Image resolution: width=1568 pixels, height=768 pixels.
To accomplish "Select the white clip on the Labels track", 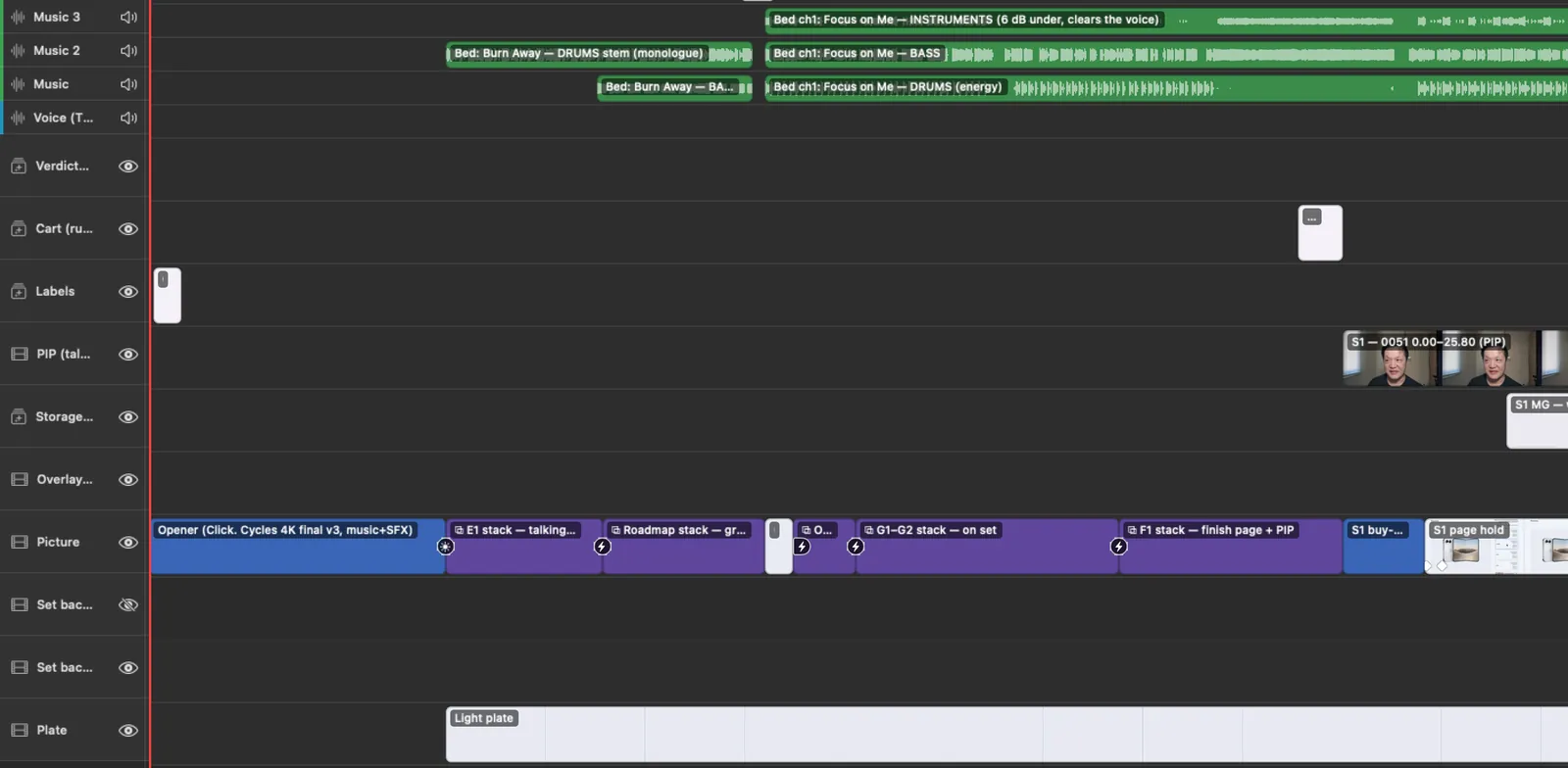I will [168, 296].
